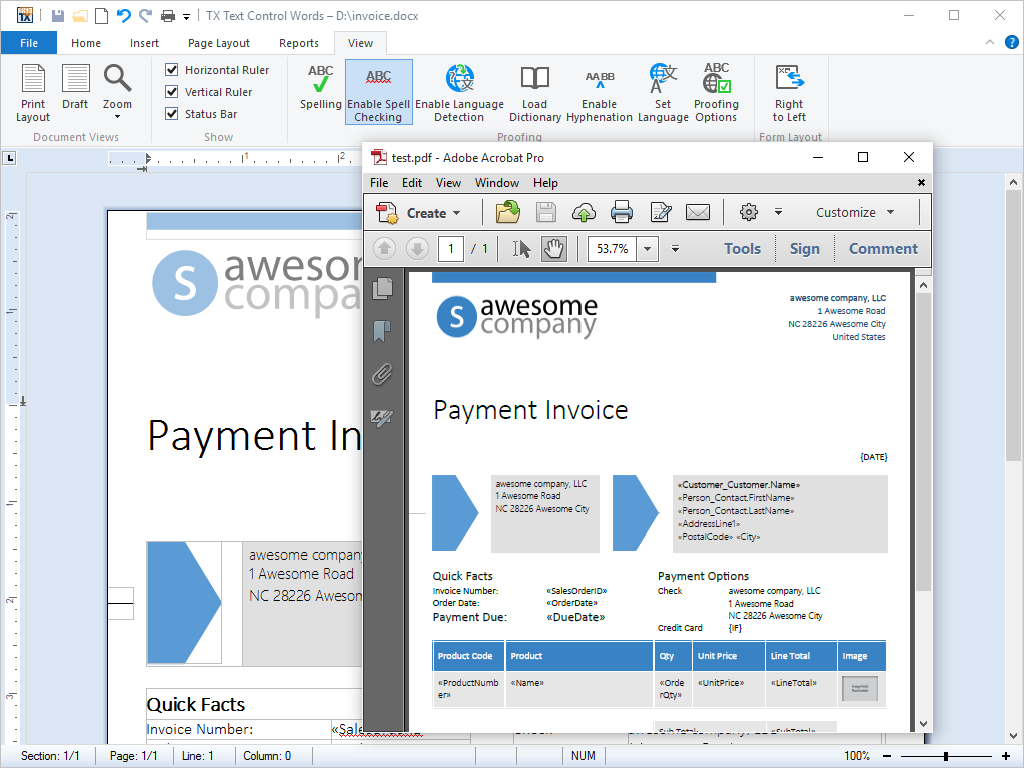1024x768 pixels.
Task: Uncheck the Horizontal Ruler checkbox
Action: (172, 70)
